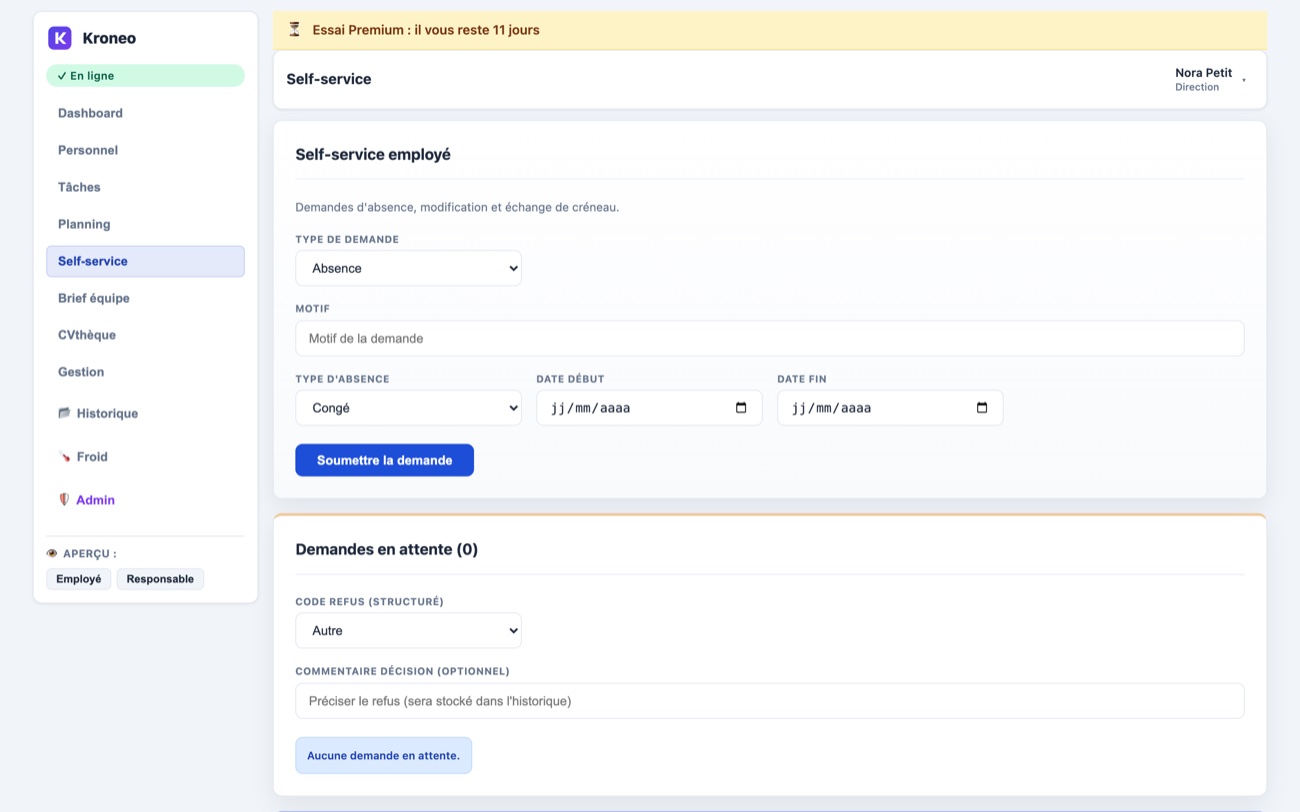
Task: Click the Froid thermometer icon
Action: coord(64,457)
